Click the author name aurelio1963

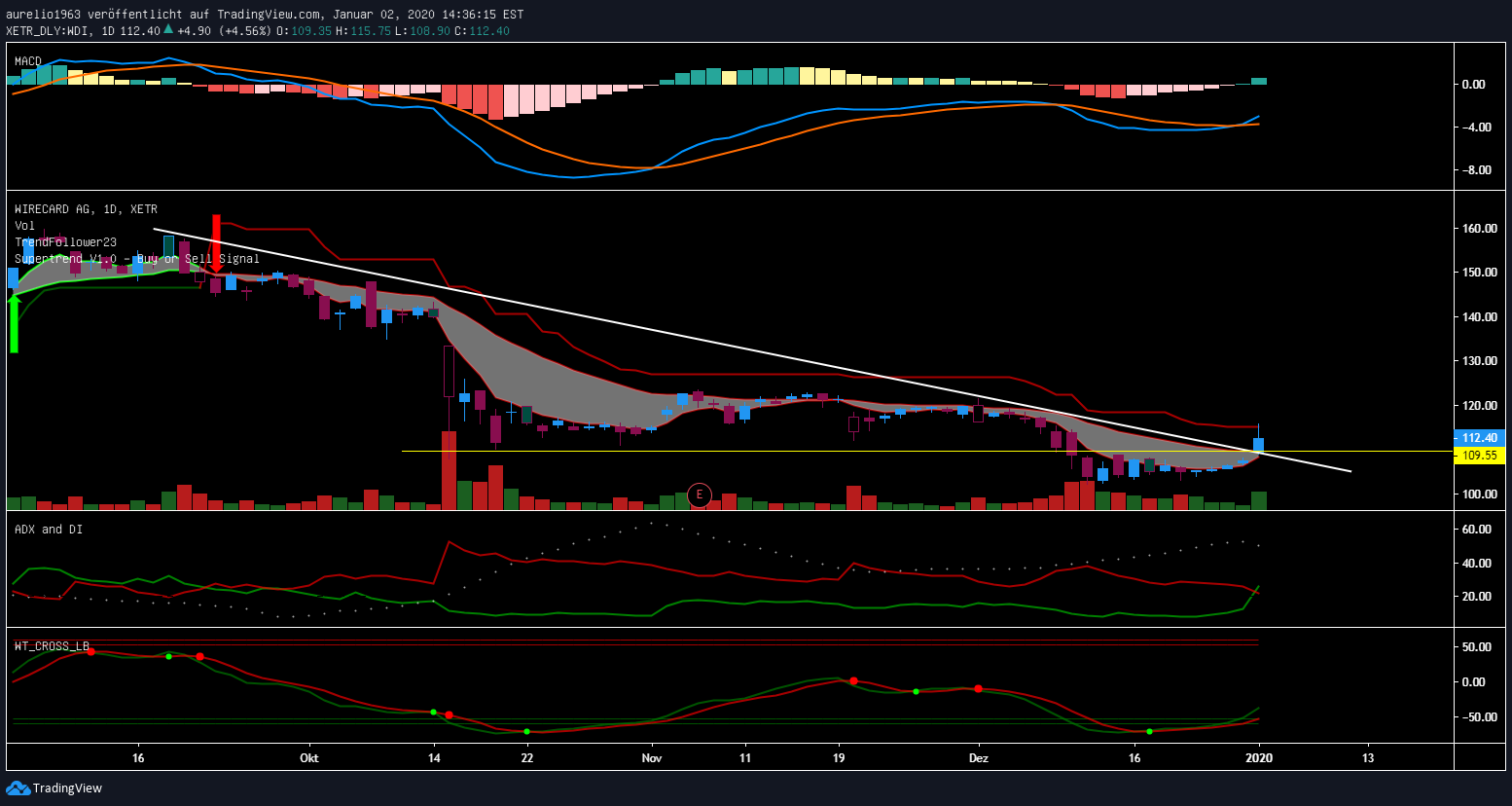click(x=44, y=15)
